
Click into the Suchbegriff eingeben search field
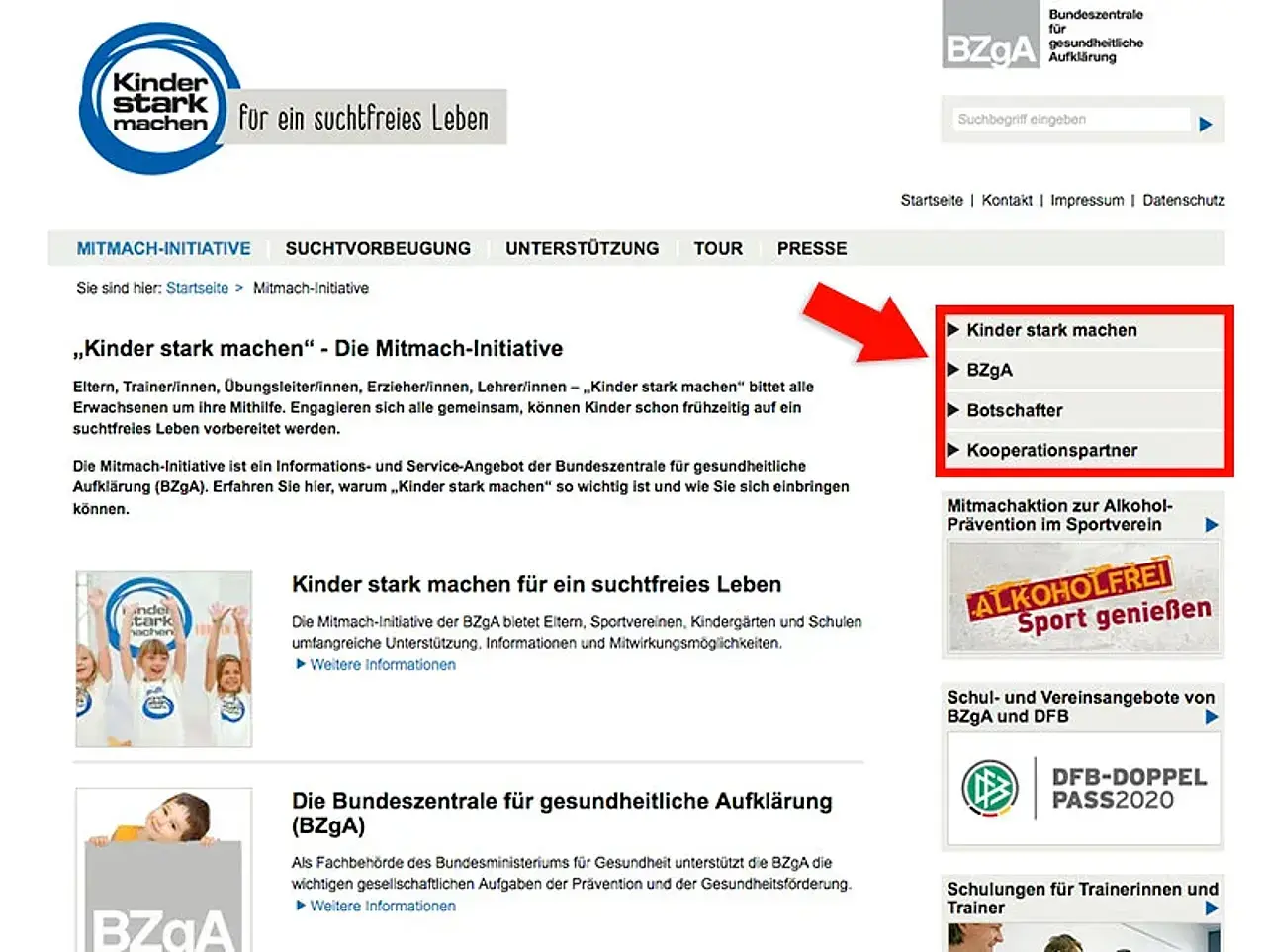(x=1068, y=120)
